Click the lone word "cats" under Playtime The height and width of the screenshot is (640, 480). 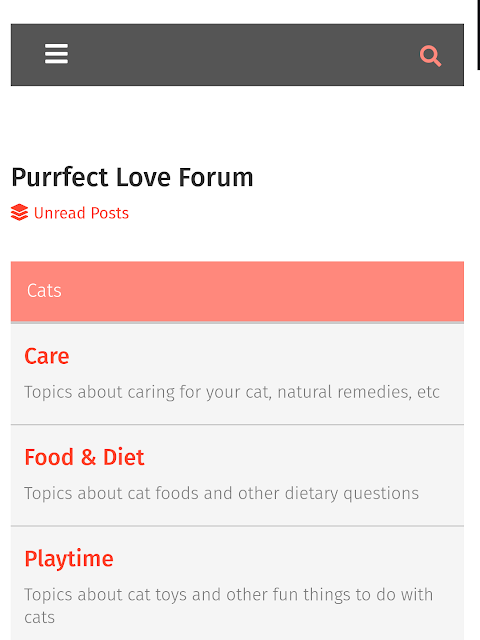pyautogui.click(x=40, y=618)
